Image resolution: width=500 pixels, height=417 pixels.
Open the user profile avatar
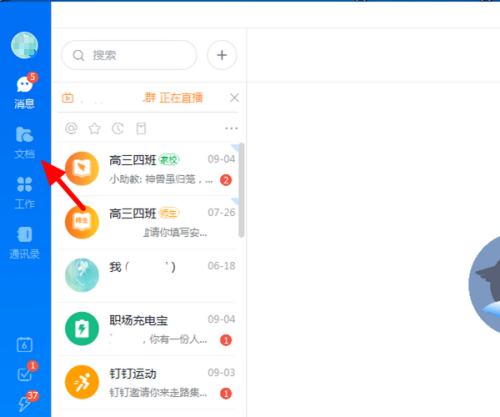(x=24, y=45)
